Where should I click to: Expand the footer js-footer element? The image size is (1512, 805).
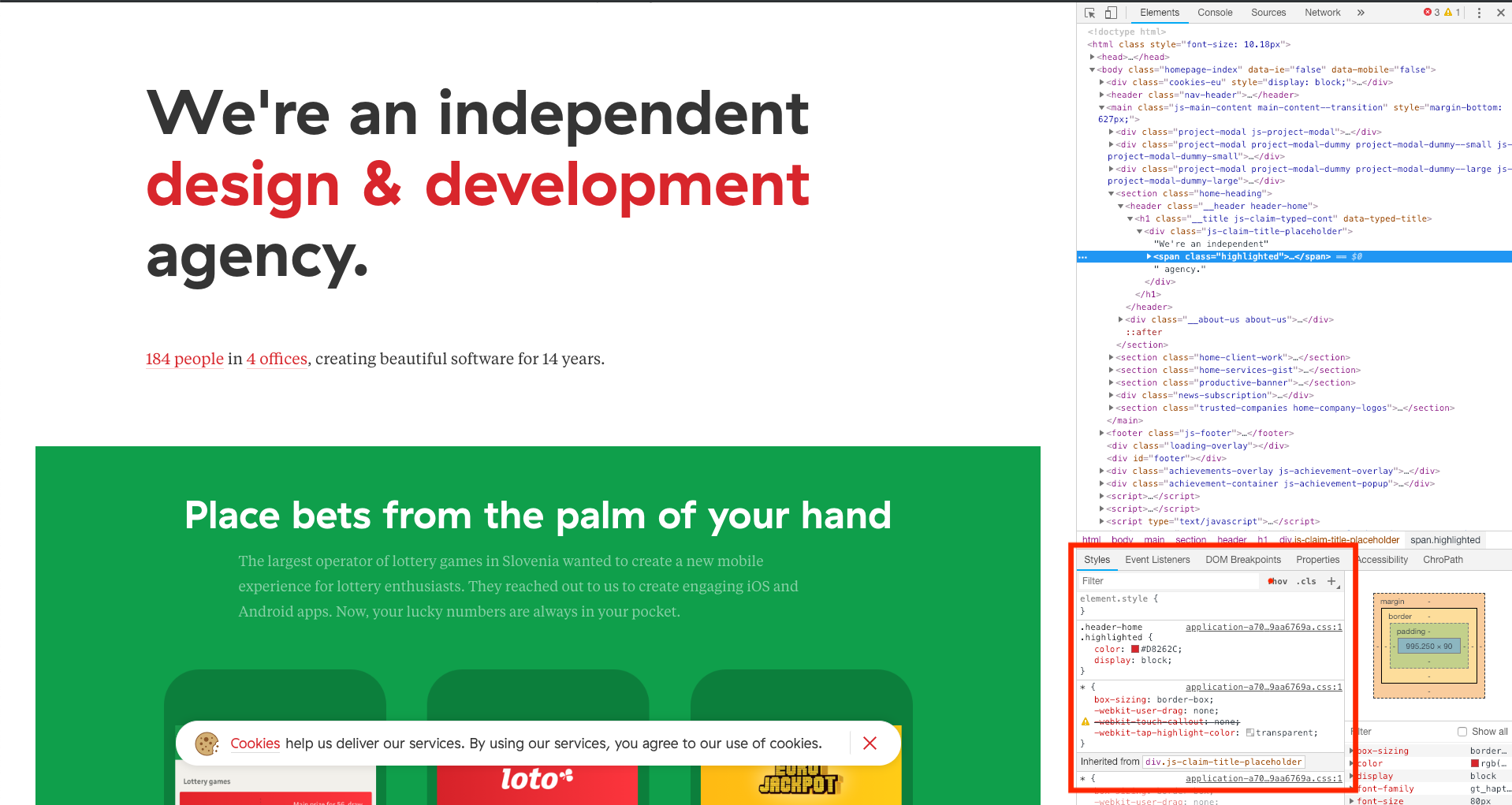point(1101,433)
